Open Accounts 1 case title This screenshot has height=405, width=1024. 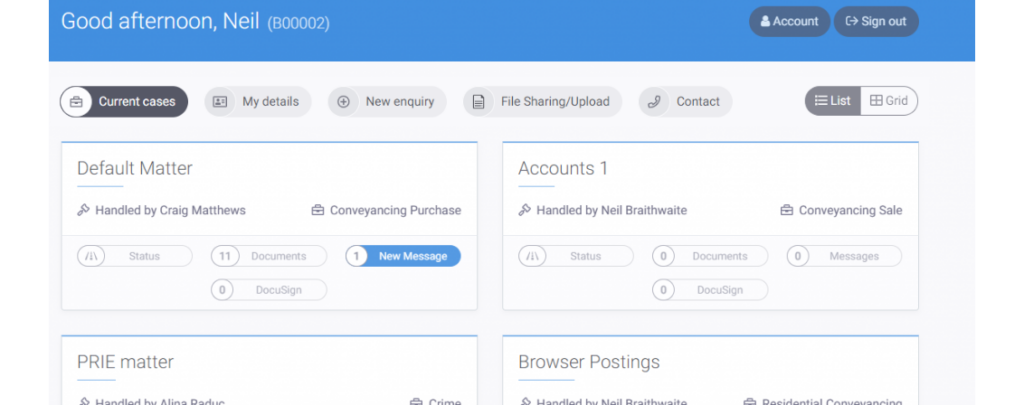coord(563,169)
